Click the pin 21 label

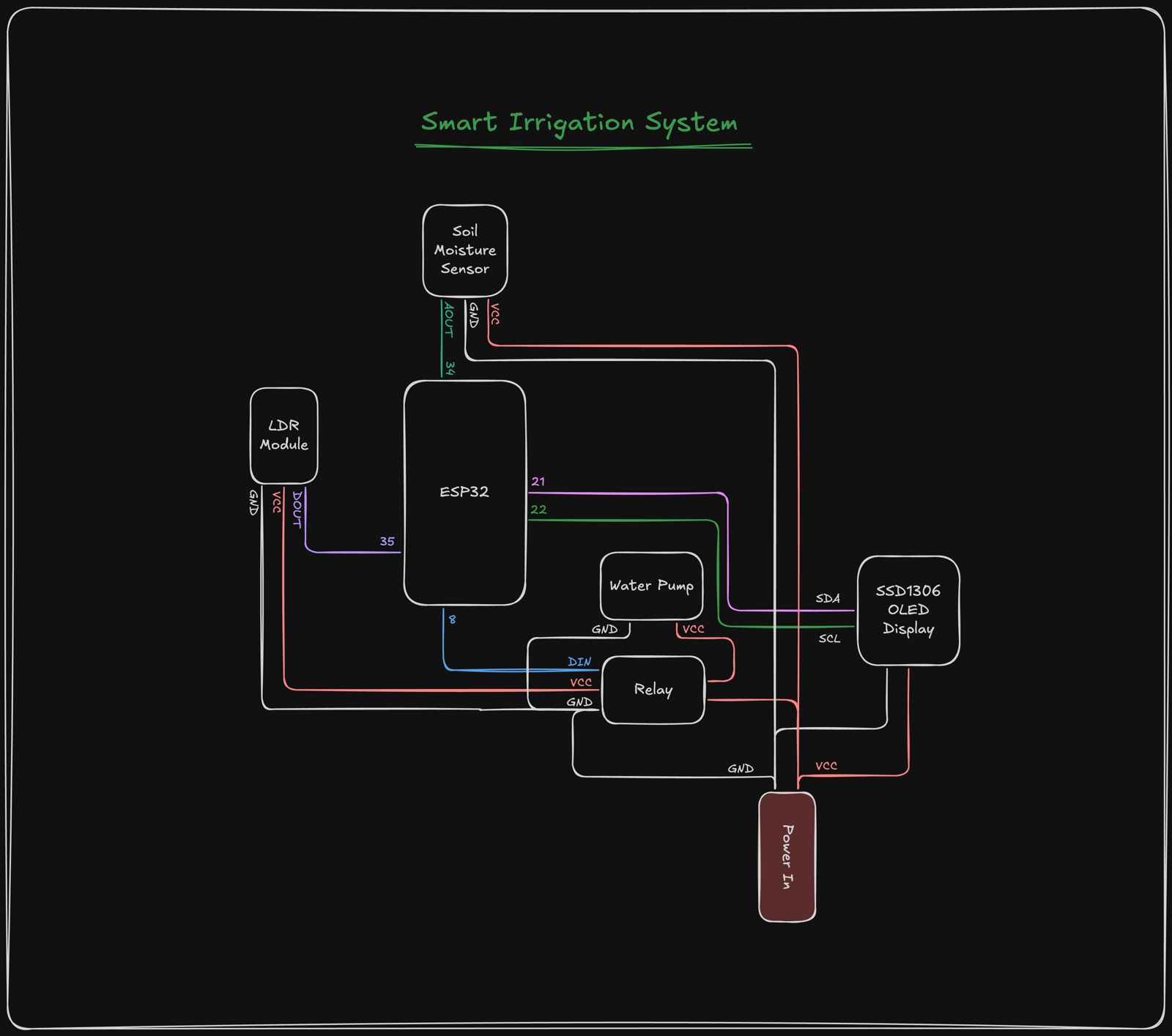click(538, 482)
